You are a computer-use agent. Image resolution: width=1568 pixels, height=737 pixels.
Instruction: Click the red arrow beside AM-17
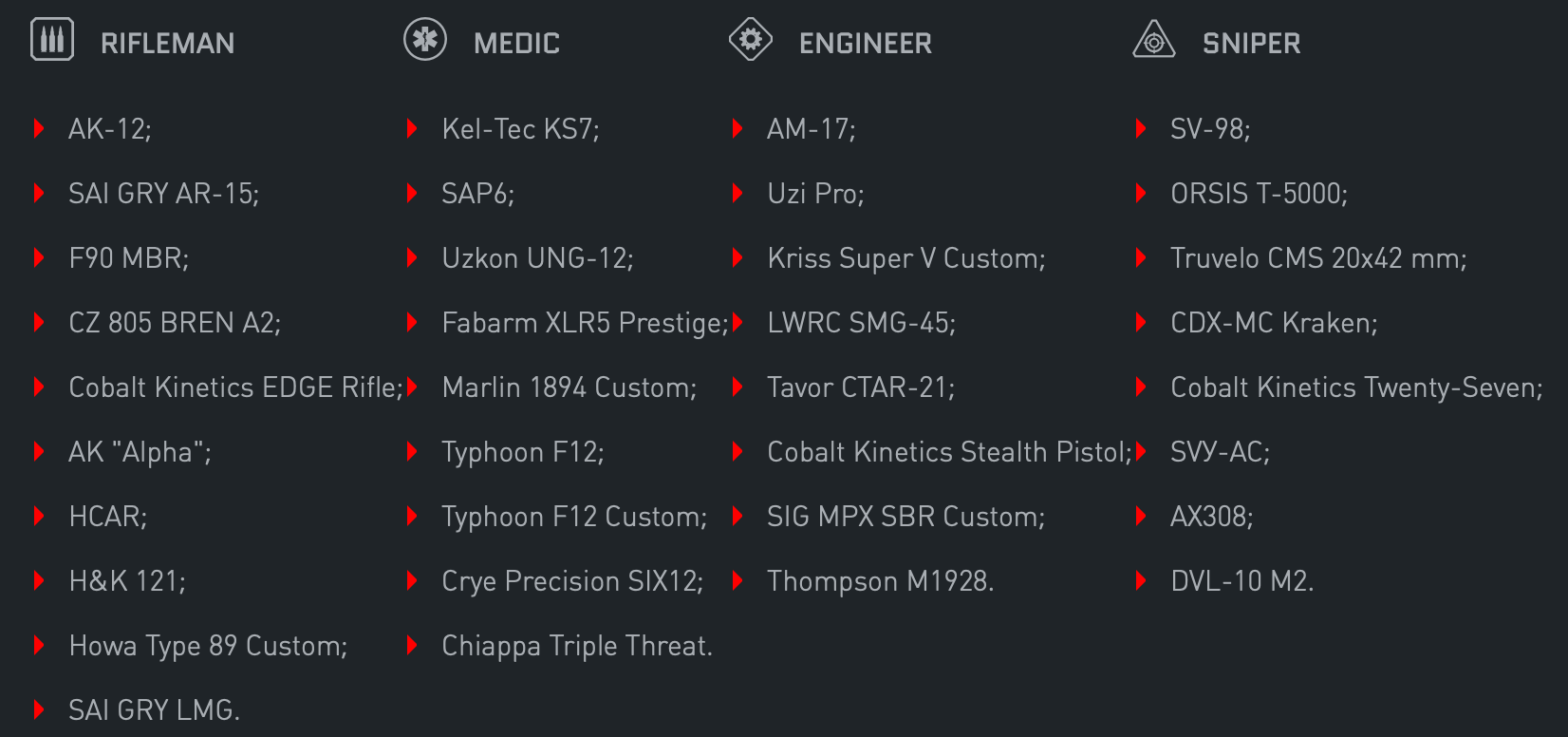pos(737,128)
